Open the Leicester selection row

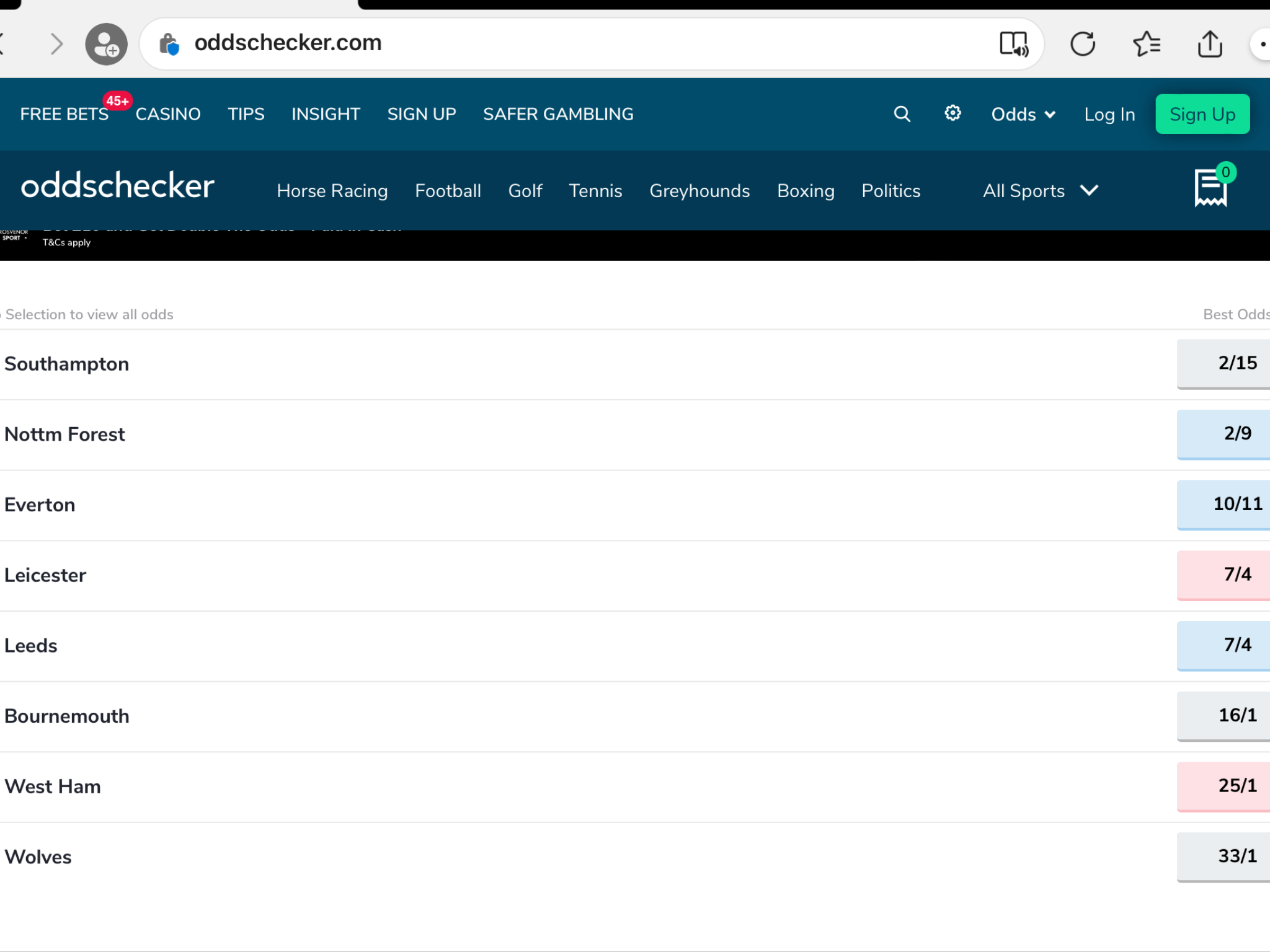[635, 576]
